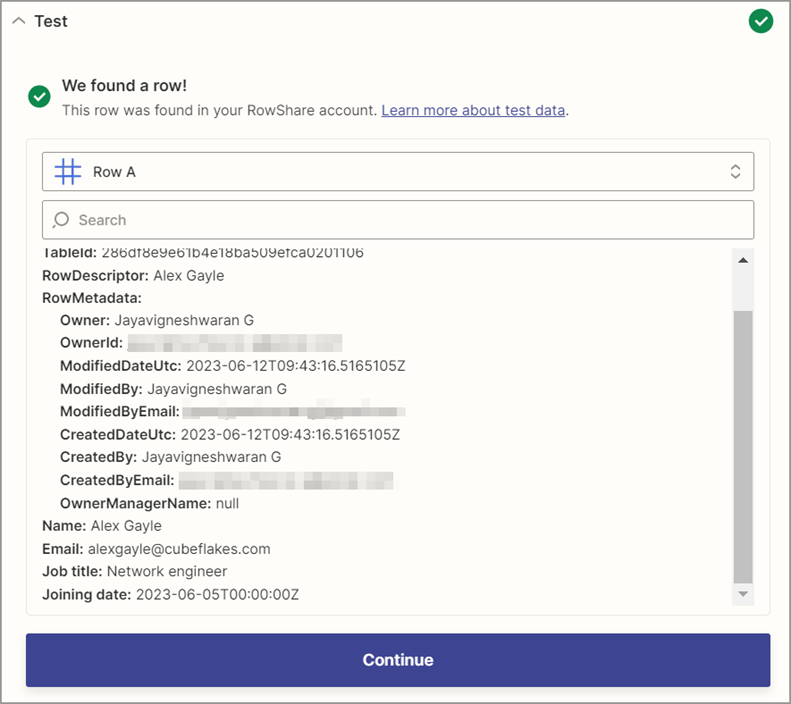The image size is (791, 704).
Task: Click the Email alexgayle@cubeflakes.com row
Action: (x=156, y=549)
